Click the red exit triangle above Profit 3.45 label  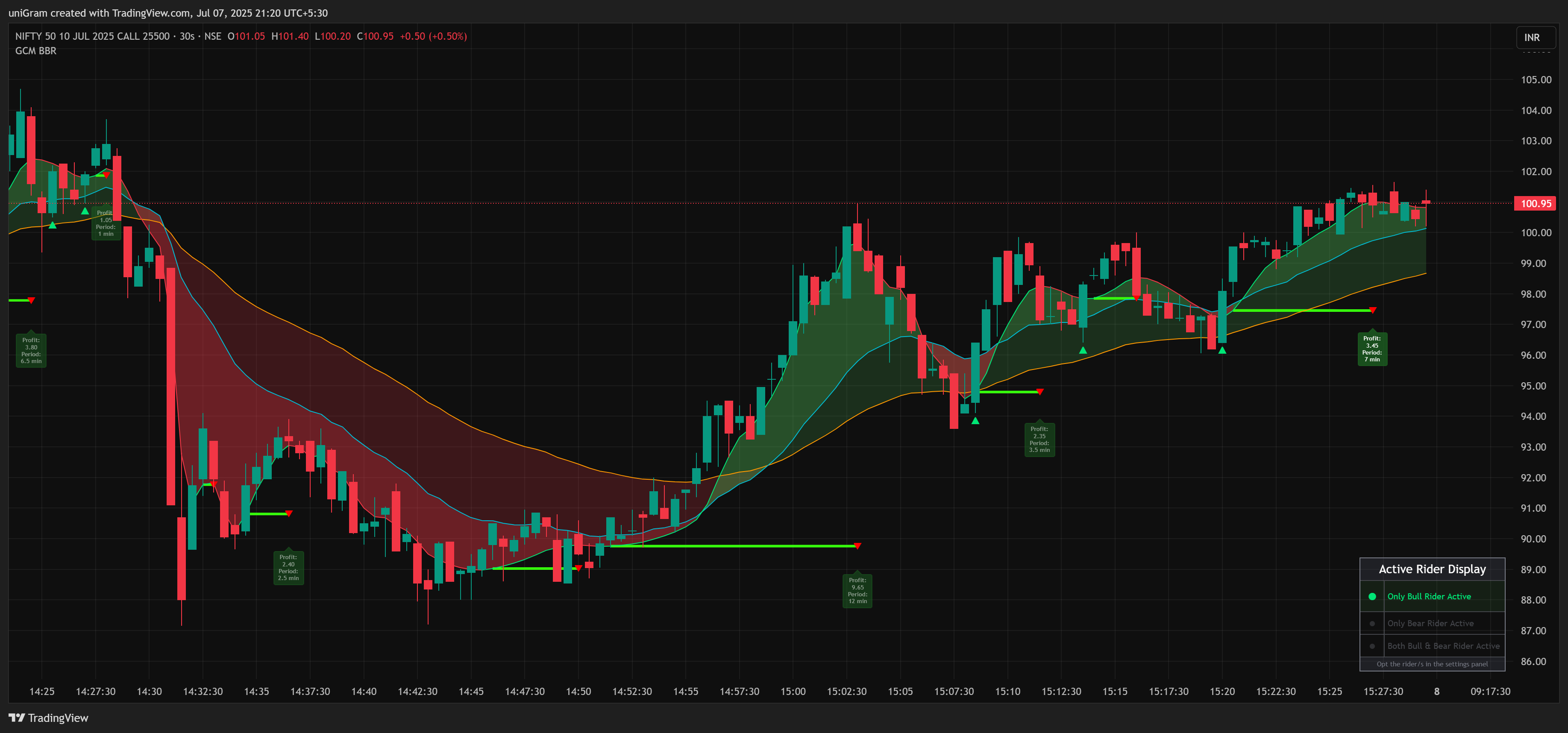pos(1372,311)
